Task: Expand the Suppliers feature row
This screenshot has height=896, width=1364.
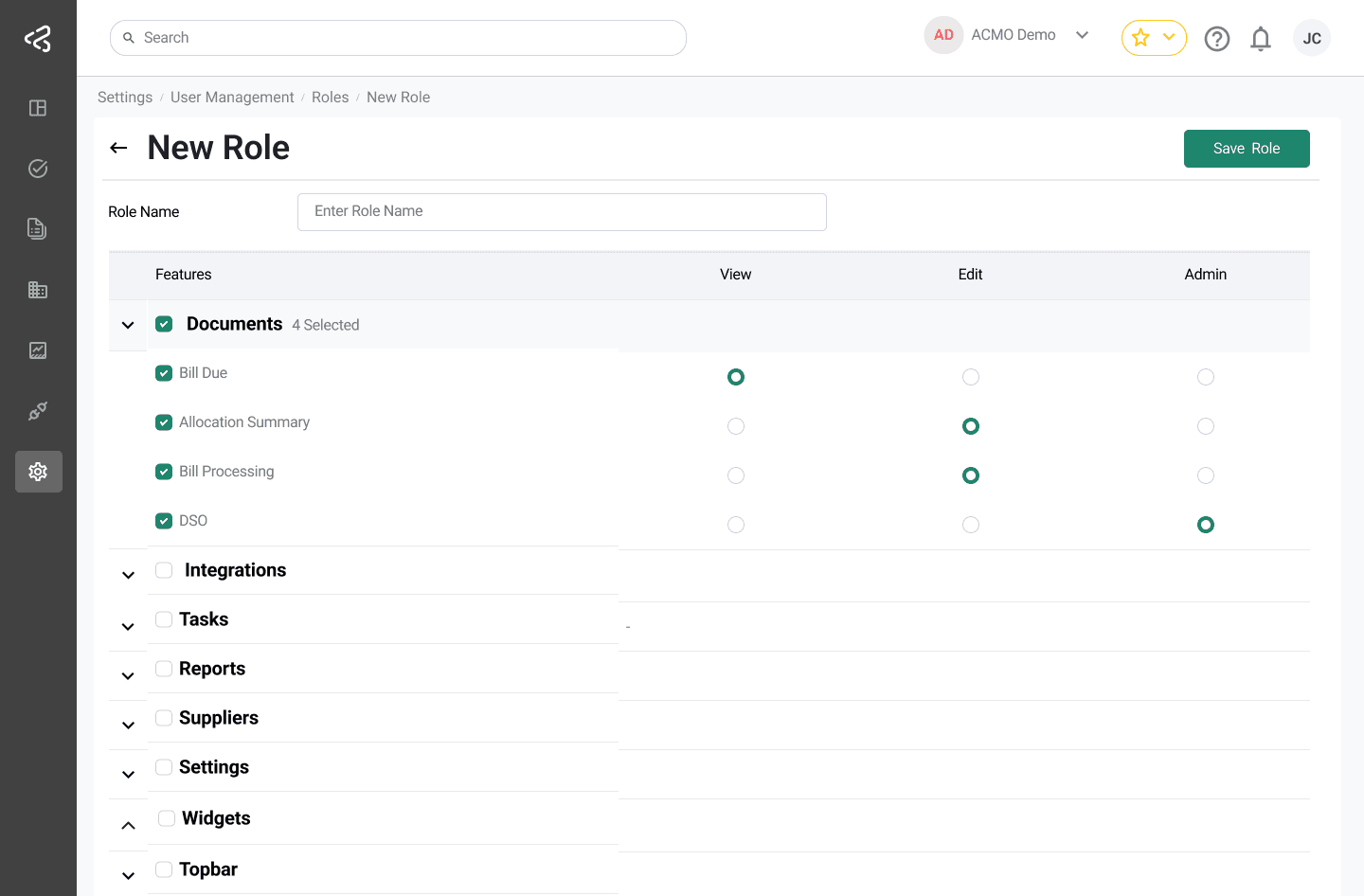Action: pos(127,724)
